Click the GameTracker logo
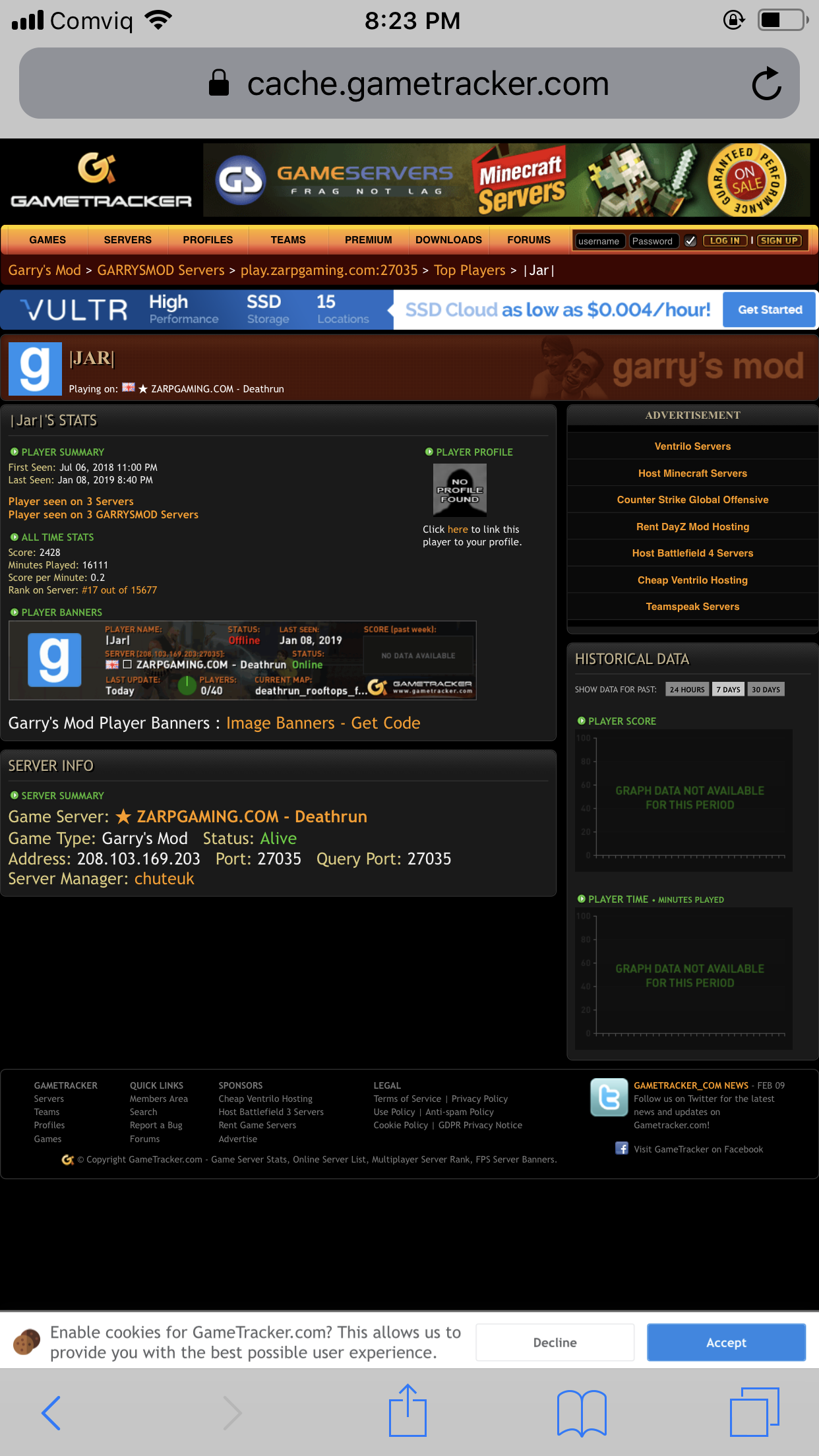 [101, 181]
